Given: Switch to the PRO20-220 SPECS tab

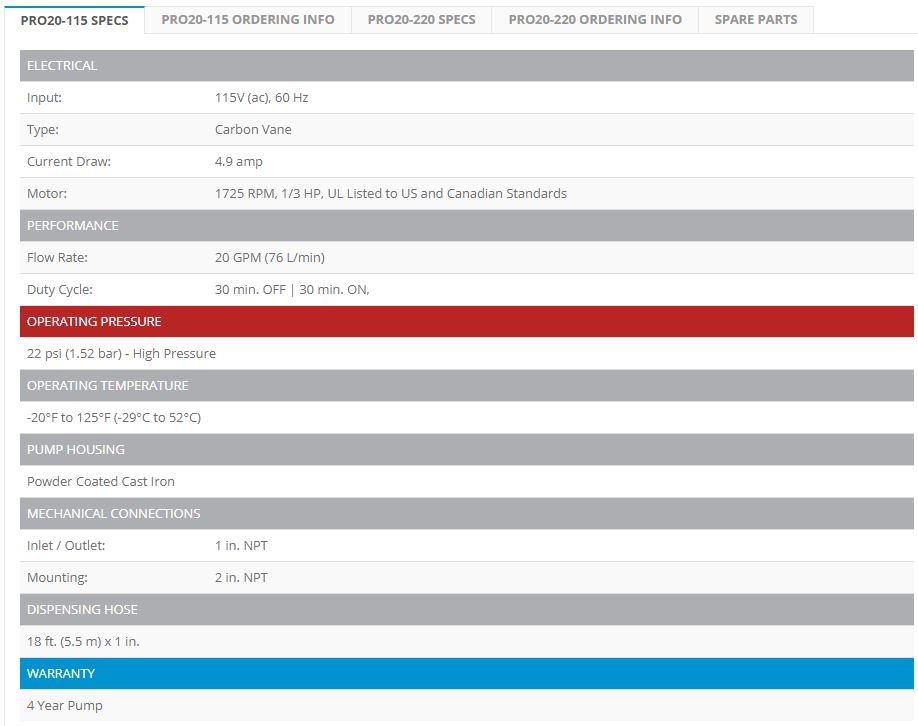Looking at the screenshot, I should click(x=422, y=20).
